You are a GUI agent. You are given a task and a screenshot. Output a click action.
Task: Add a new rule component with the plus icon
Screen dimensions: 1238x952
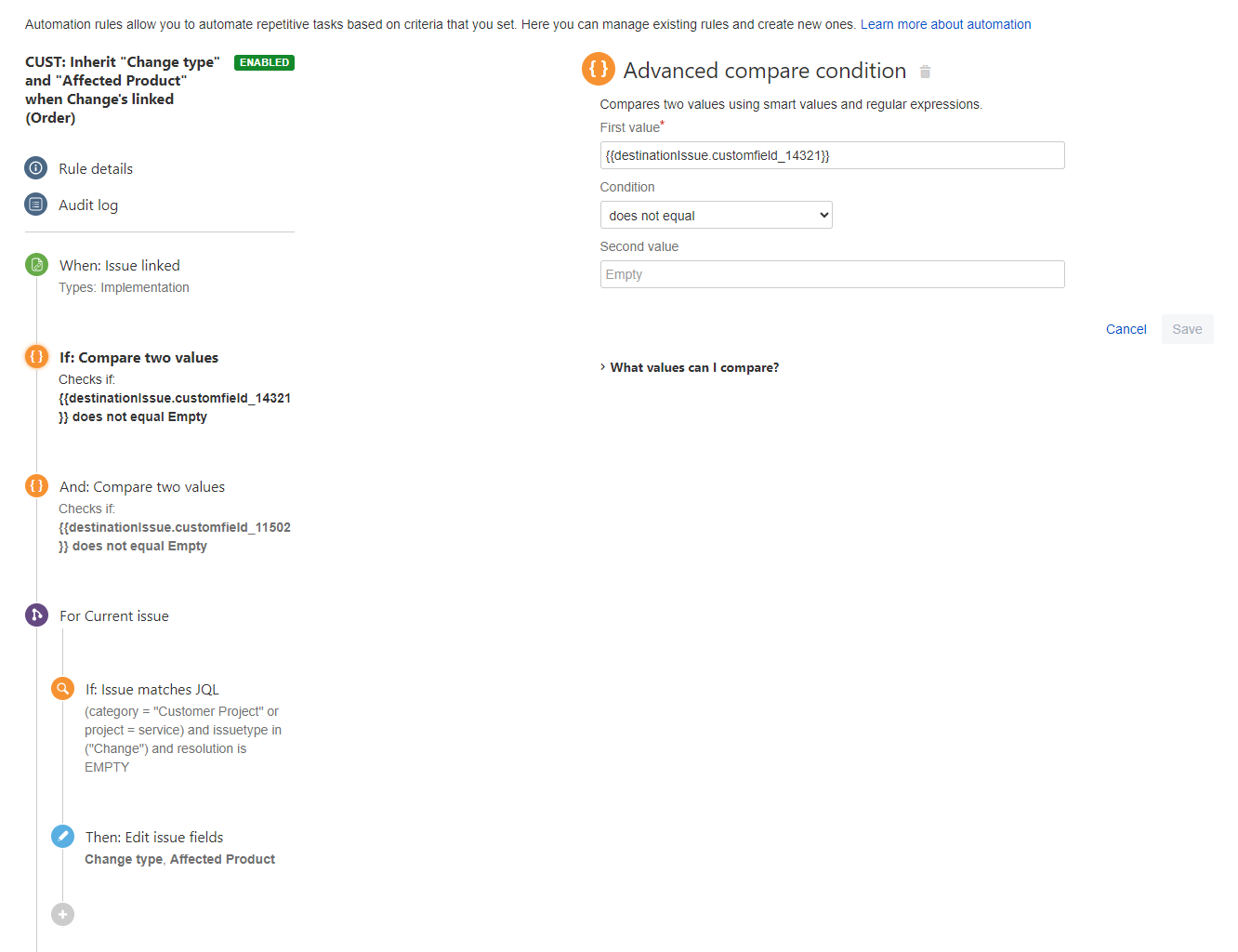[62, 914]
